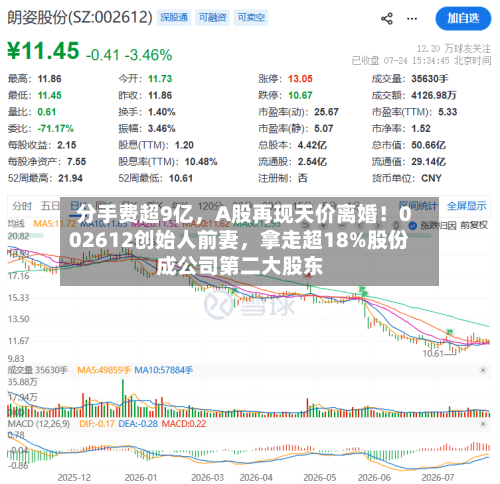Click the 52周最低 value 10.61
The width and height of the screenshot is (500, 484).
181,178
